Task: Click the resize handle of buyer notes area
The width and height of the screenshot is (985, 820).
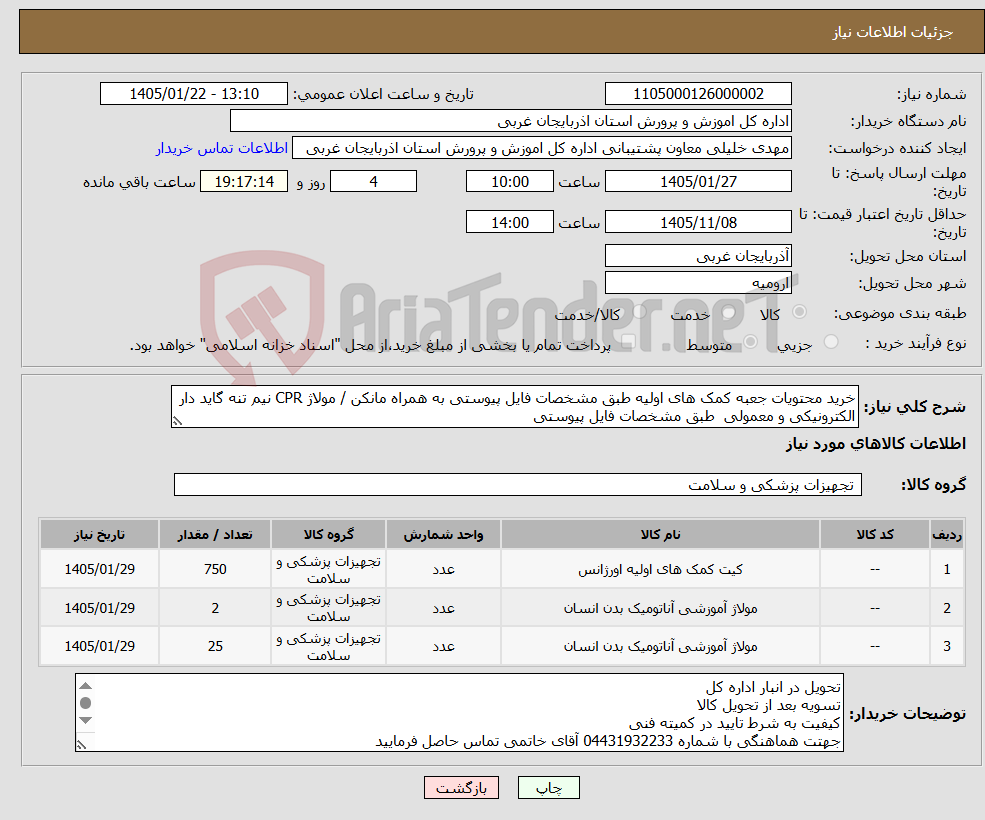Action: tap(81, 745)
